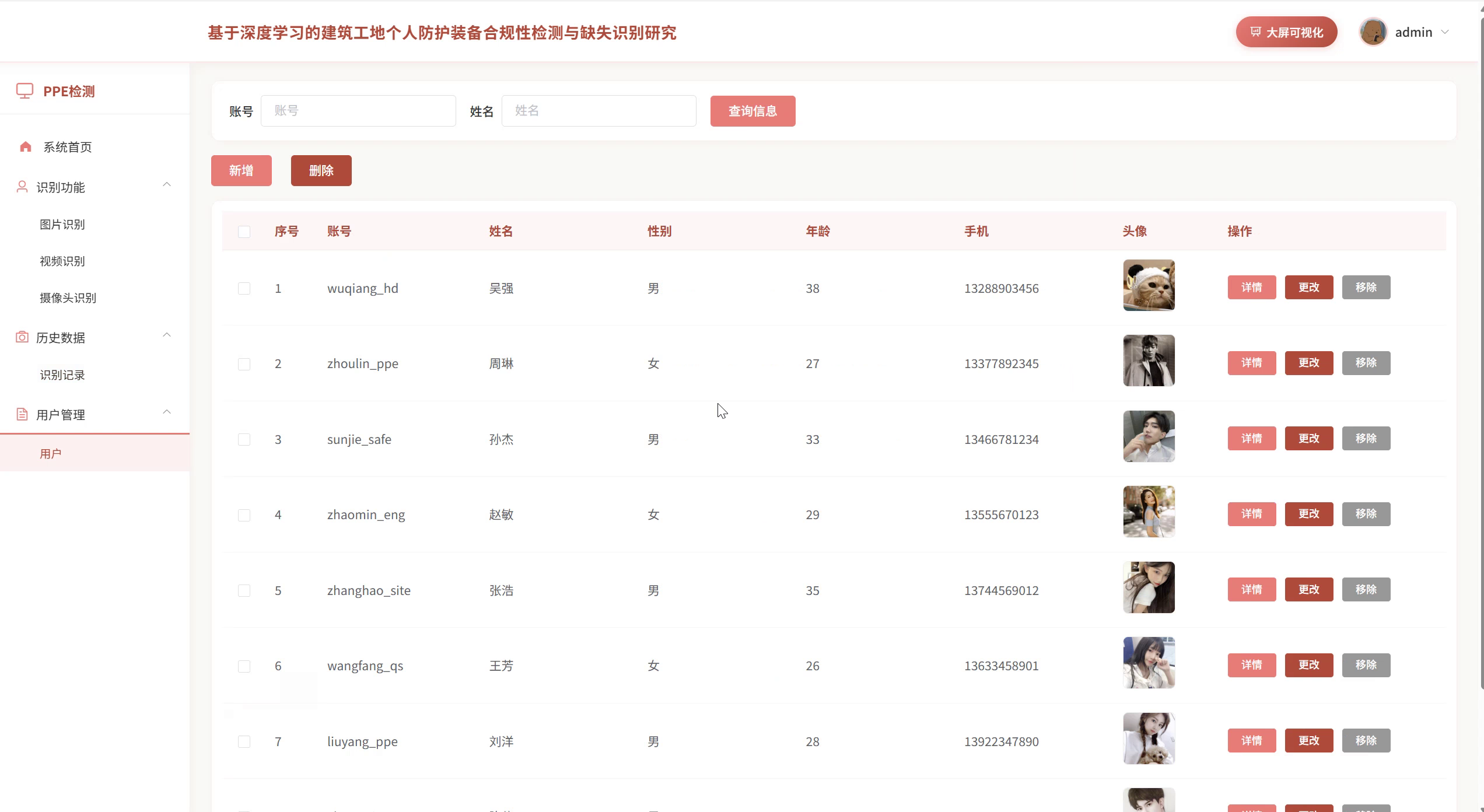Viewport: 1484px width, 812px height.
Task: Click the PPE检测 monitor icon
Action: pyautogui.click(x=24, y=91)
